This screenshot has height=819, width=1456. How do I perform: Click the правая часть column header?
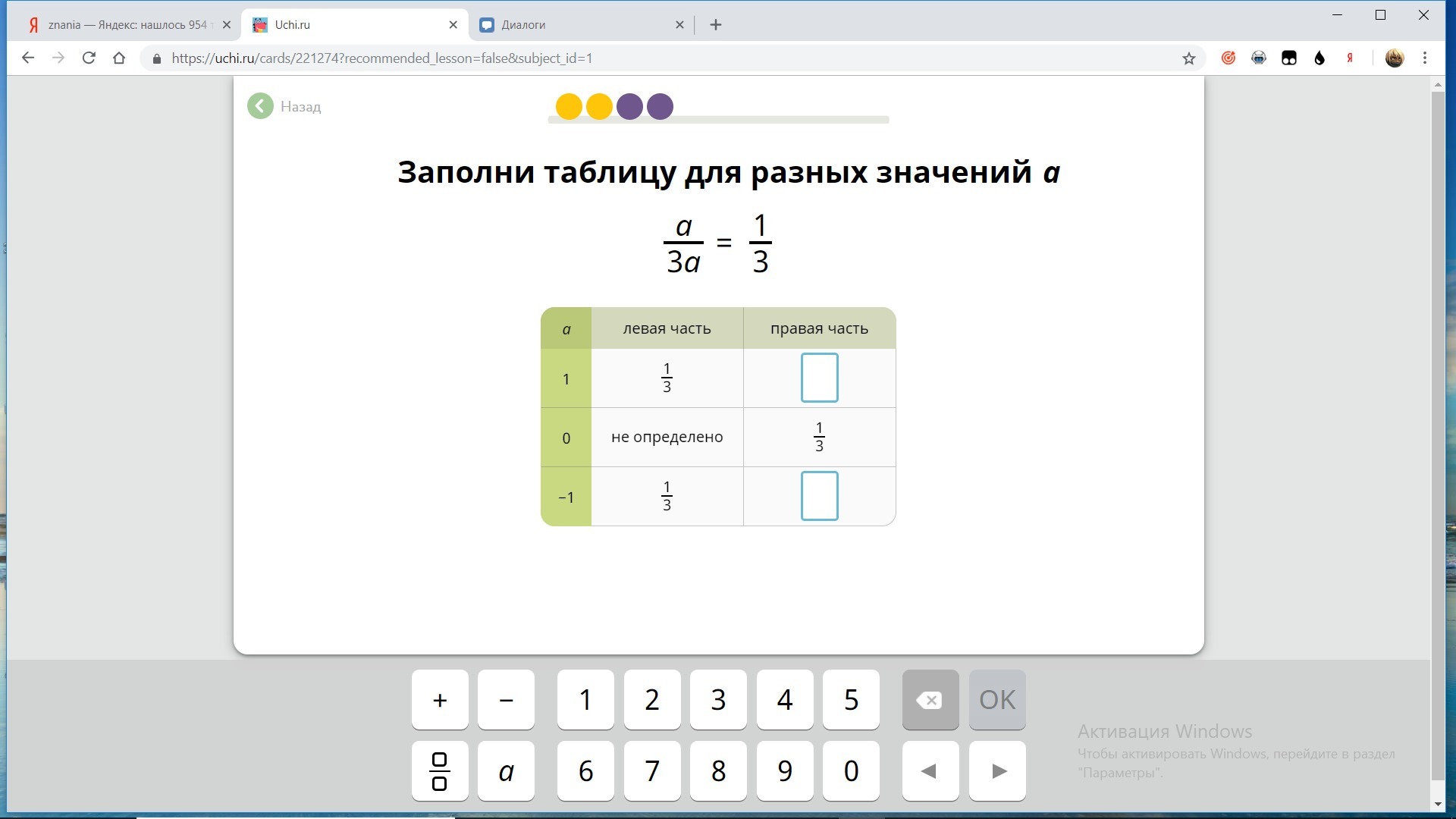pos(819,328)
